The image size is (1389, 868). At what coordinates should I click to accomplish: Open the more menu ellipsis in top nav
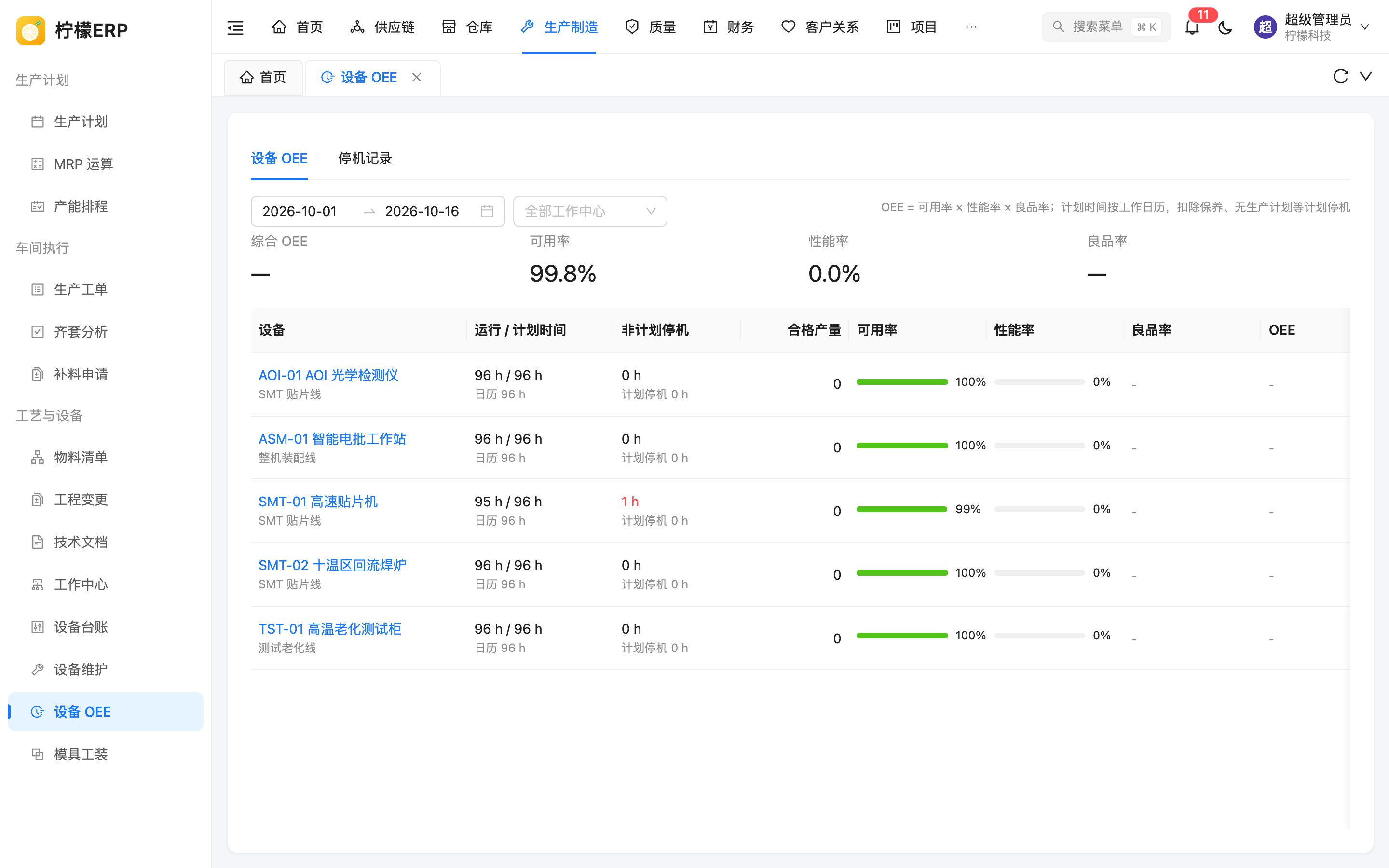[x=971, y=27]
